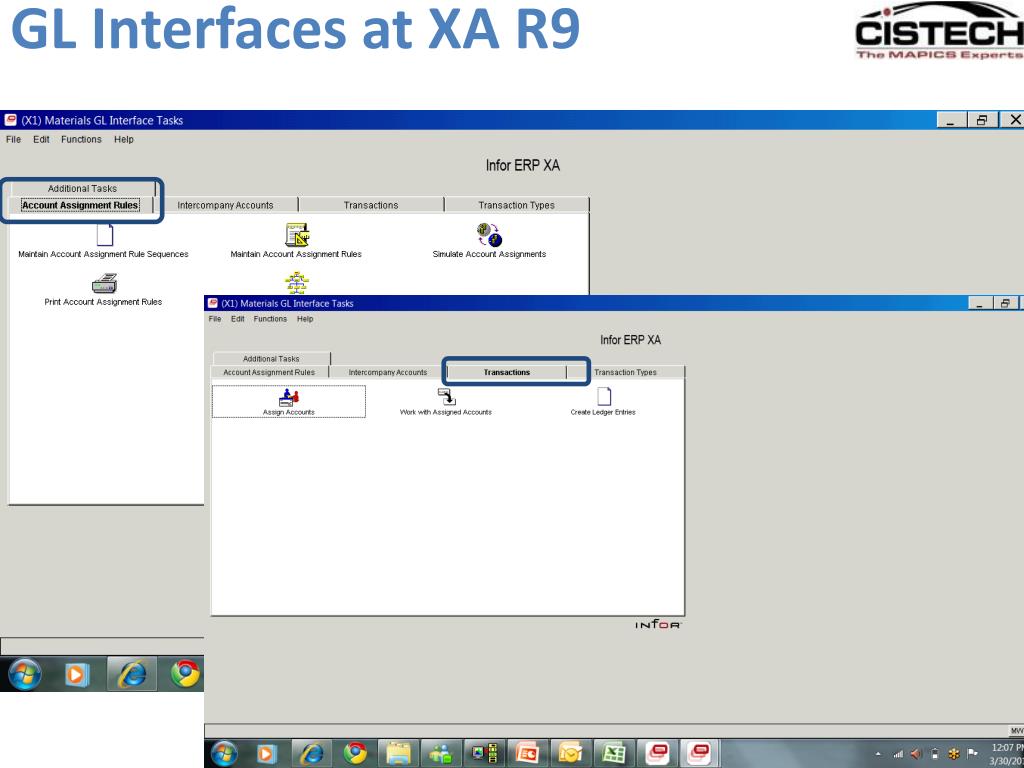Open File menu in the front window
This screenshot has width=1024, height=768.
pyautogui.click(x=215, y=319)
